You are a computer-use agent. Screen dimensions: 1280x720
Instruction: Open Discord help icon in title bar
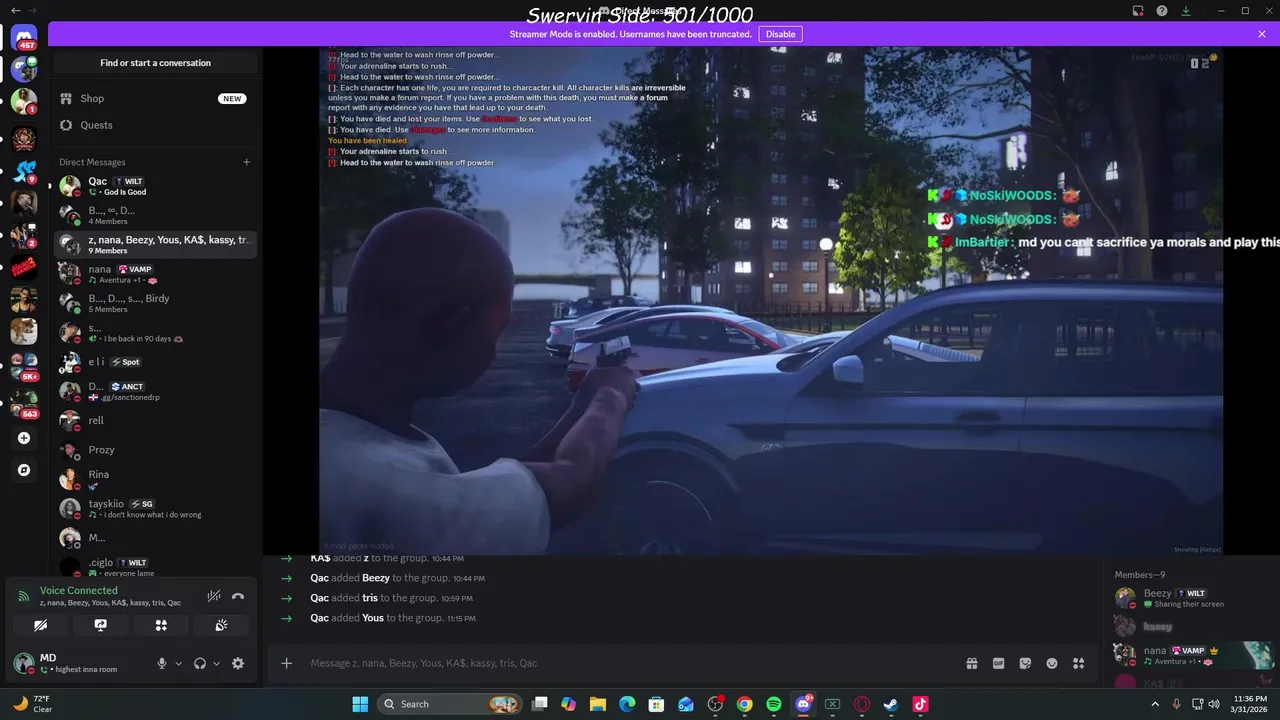click(1162, 11)
